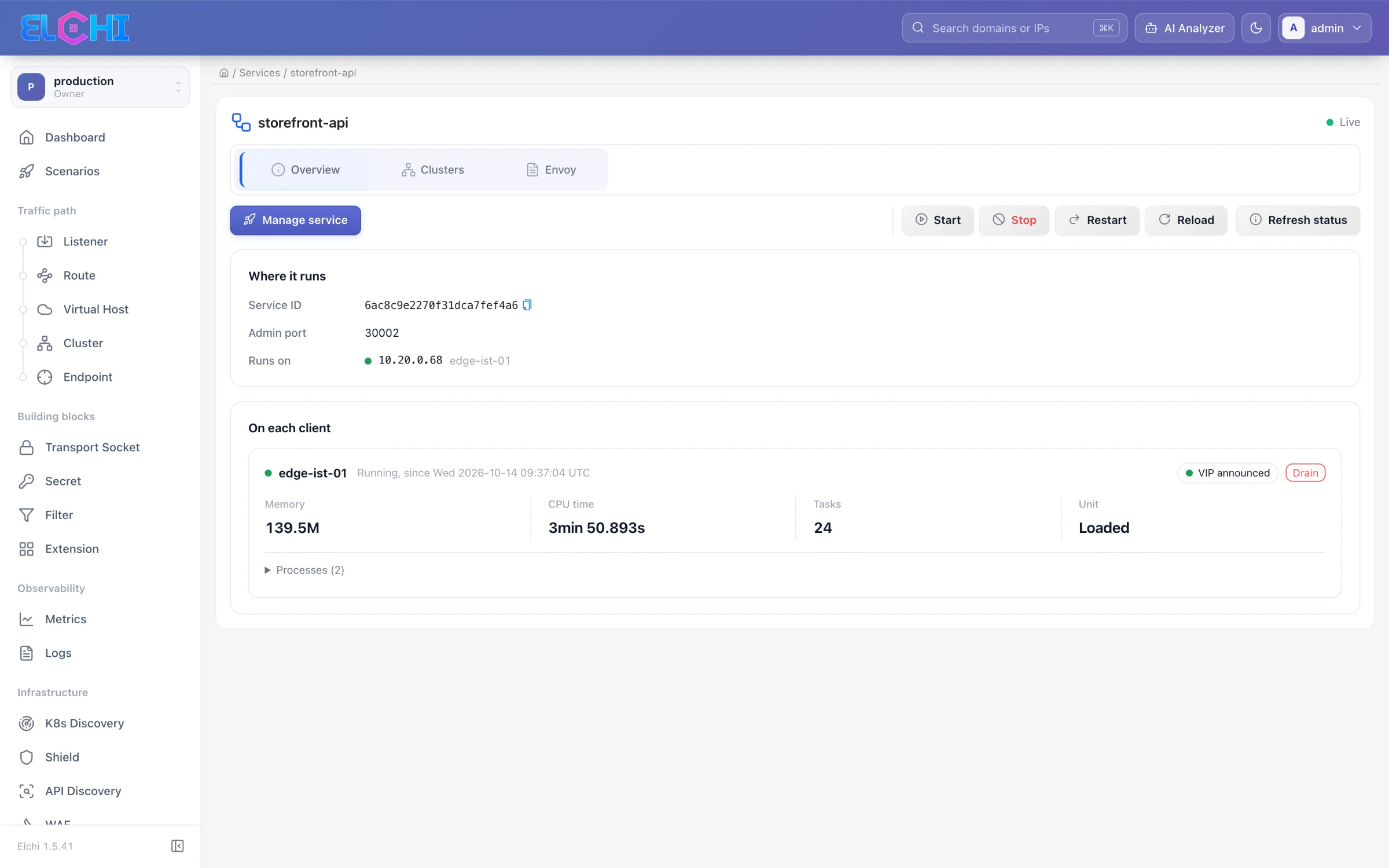Focus the Search domains or IPs field
This screenshot has width=1389, height=868.
(x=1014, y=28)
